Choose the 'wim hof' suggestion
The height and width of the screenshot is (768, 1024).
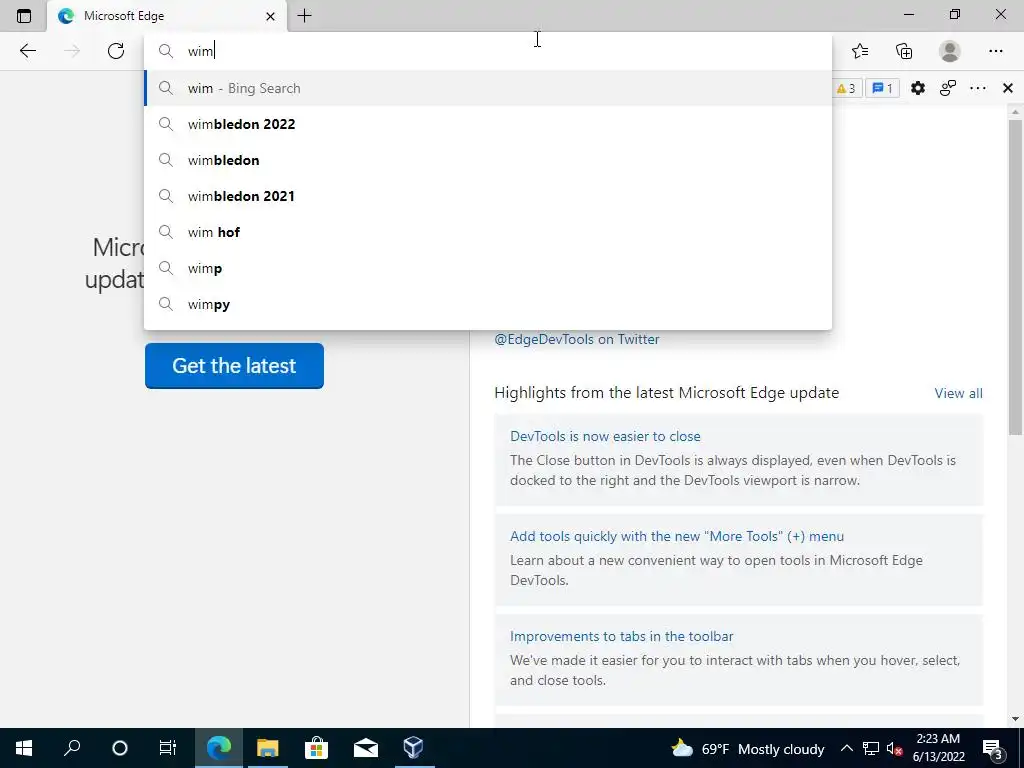(x=488, y=232)
